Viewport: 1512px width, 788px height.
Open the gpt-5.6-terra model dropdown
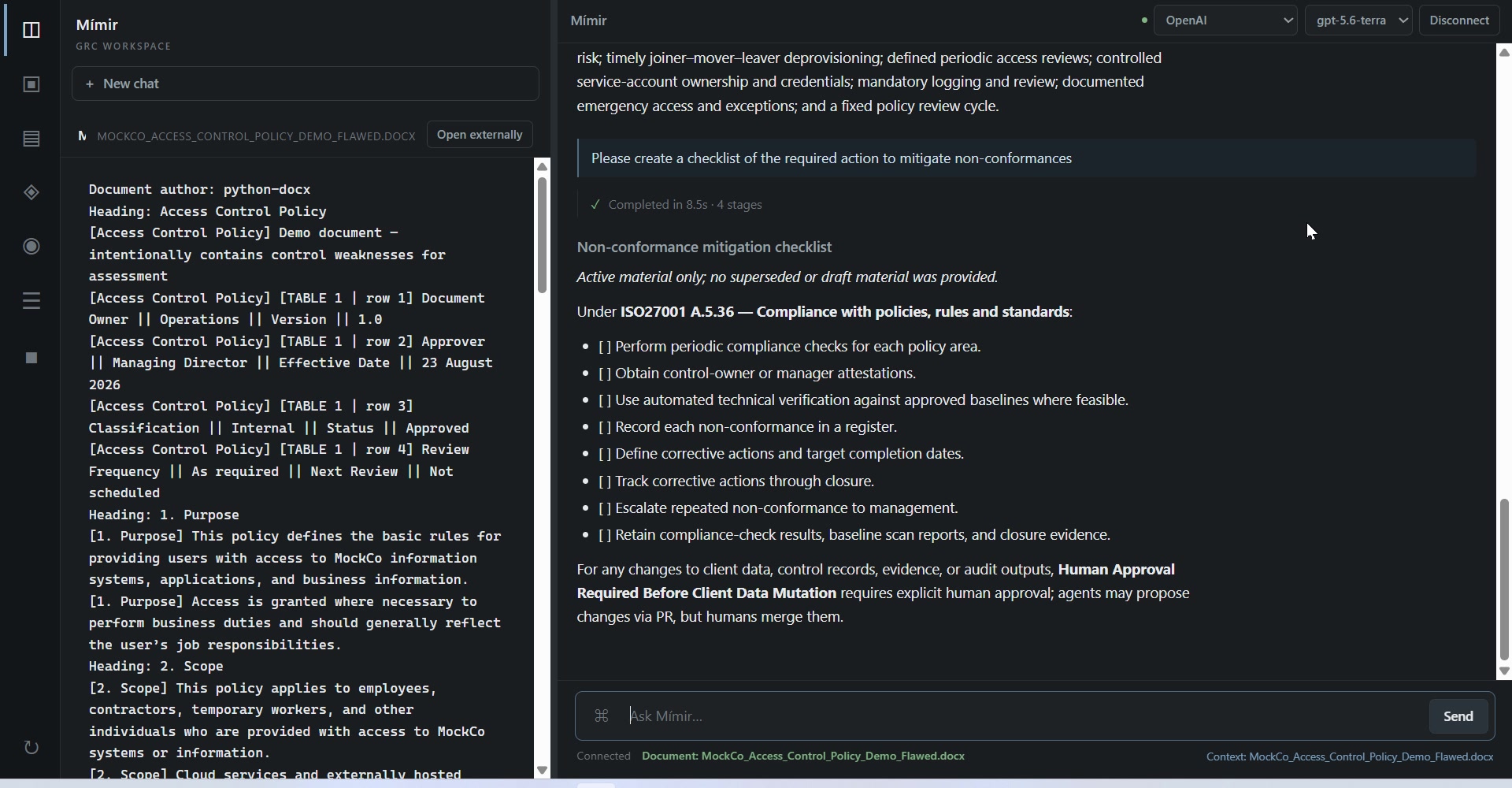coord(1358,20)
